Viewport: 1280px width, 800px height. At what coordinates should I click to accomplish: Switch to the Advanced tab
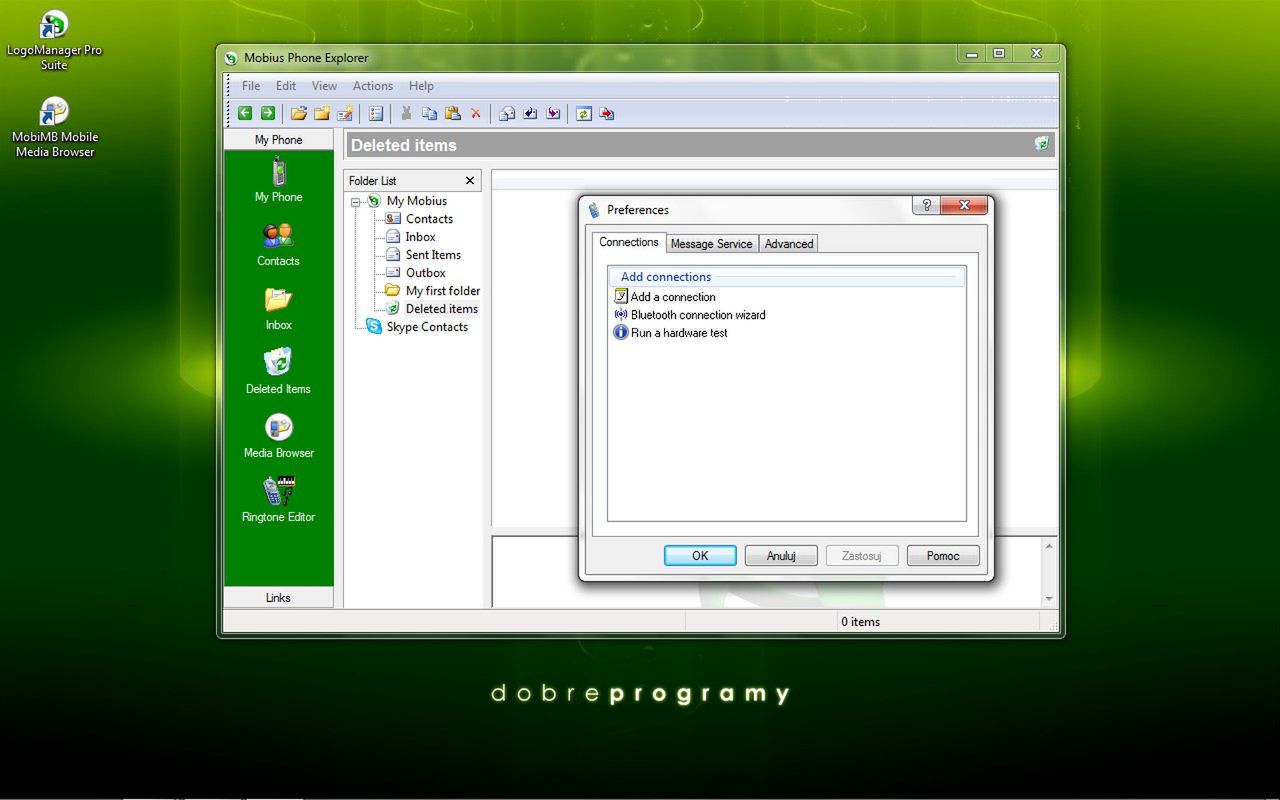789,244
